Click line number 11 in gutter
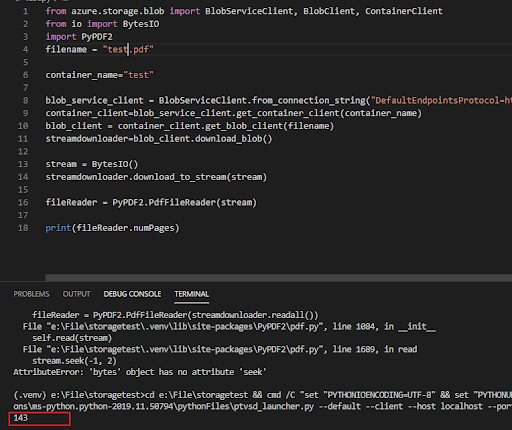This screenshot has height=430, width=512. coord(23,139)
